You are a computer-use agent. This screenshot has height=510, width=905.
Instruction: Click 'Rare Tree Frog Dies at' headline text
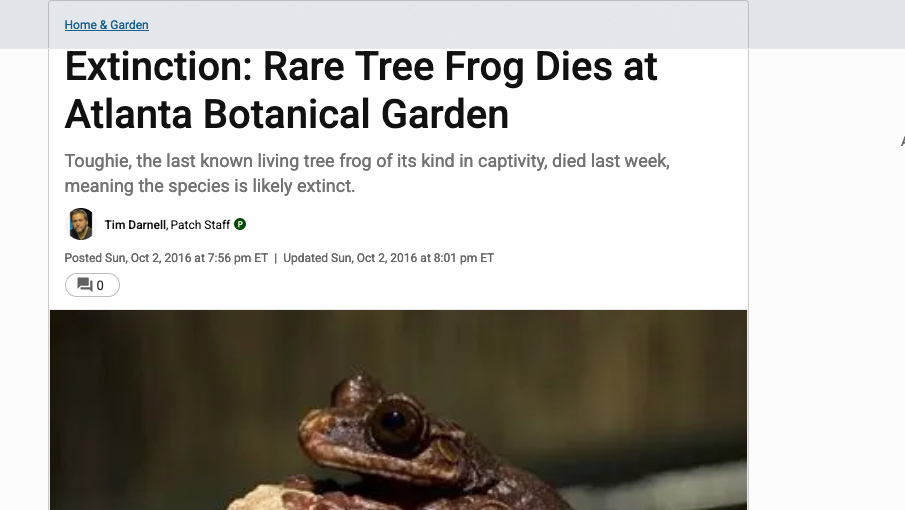[x=460, y=67]
